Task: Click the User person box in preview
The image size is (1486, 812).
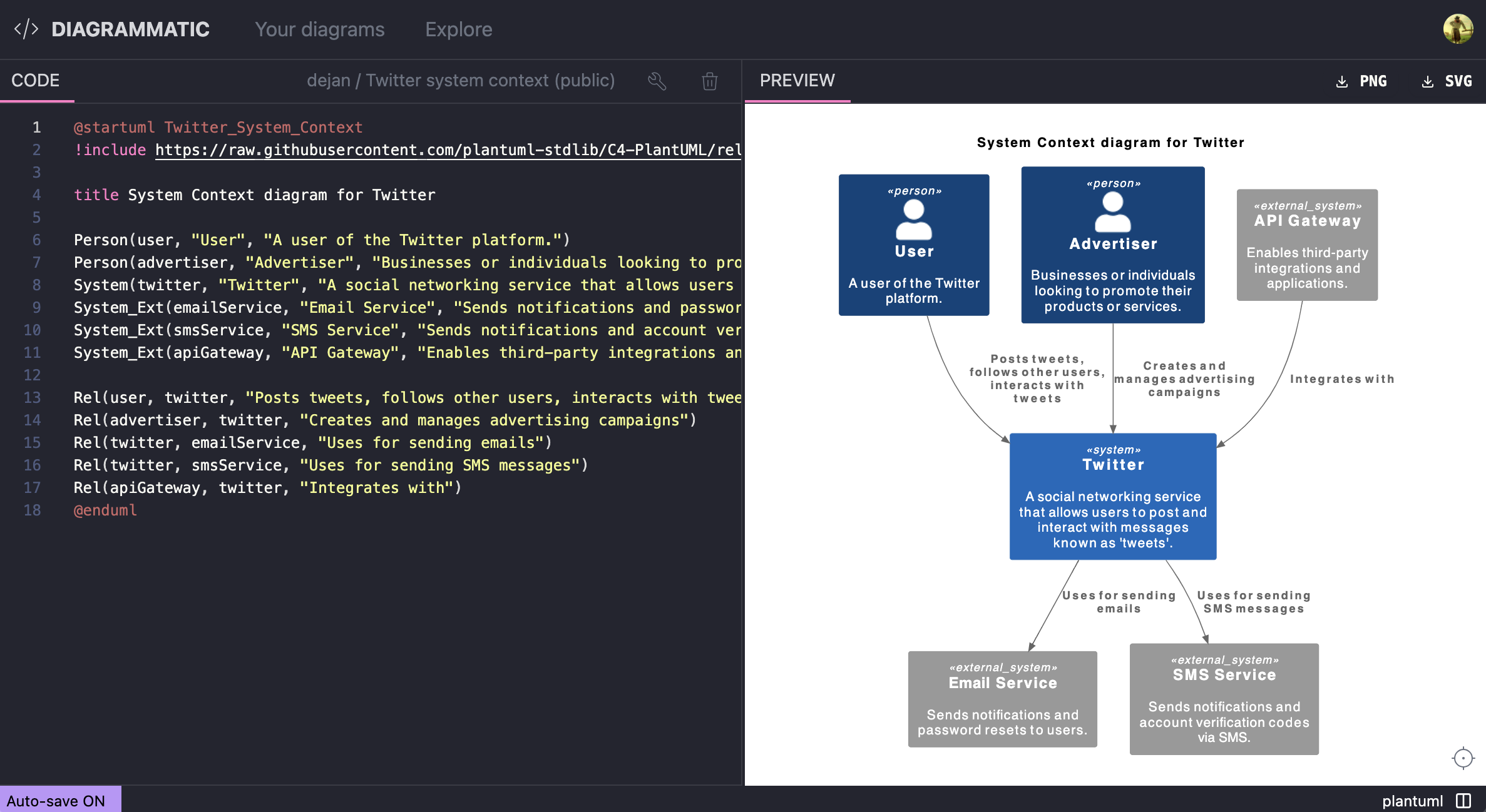Action: (914, 245)
